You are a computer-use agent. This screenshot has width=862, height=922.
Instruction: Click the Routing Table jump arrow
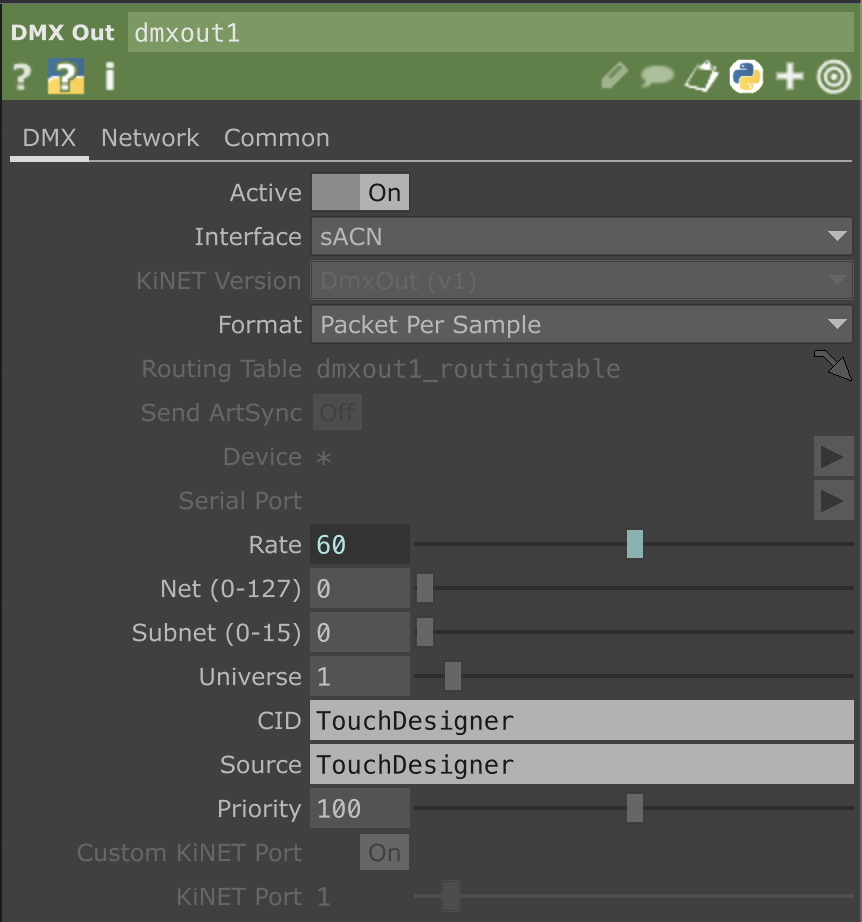832,367
